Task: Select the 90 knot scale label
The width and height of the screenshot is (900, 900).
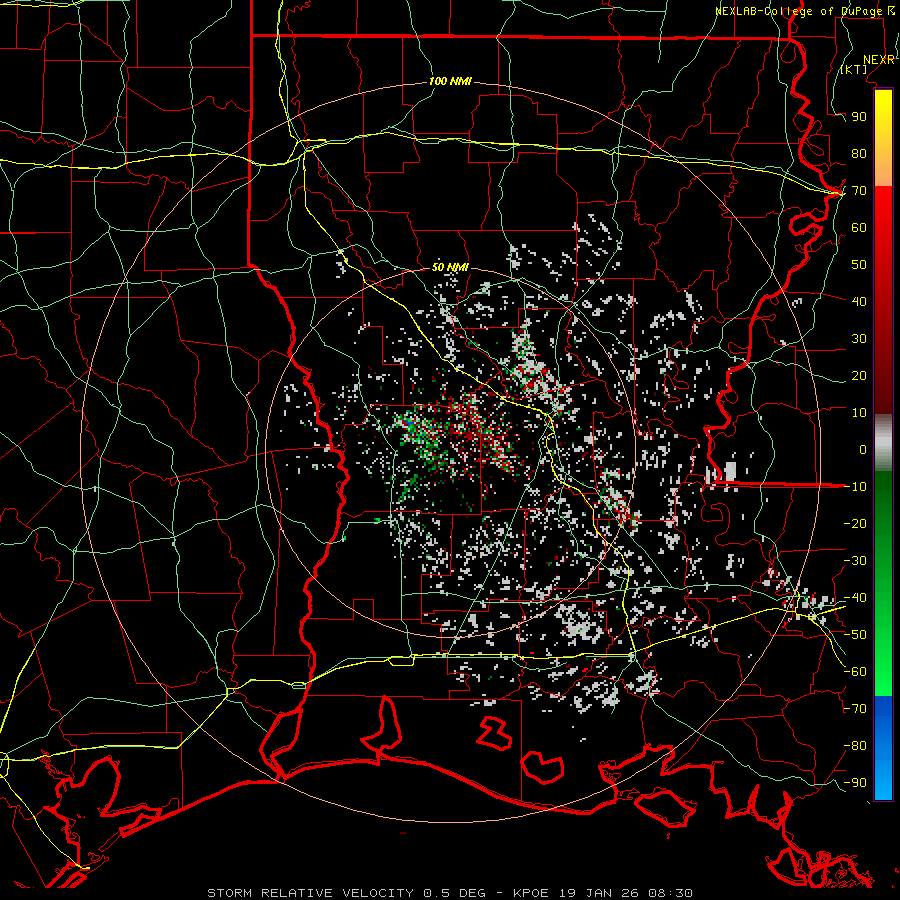Action: 859,117
